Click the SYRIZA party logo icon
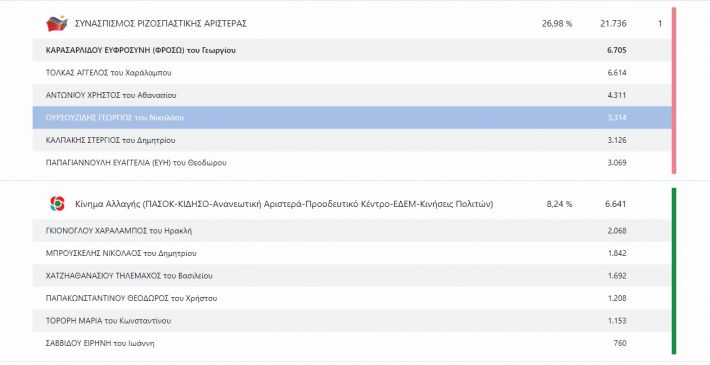The width and height of the screenshot is (710, 365). (x=57, y=23)
